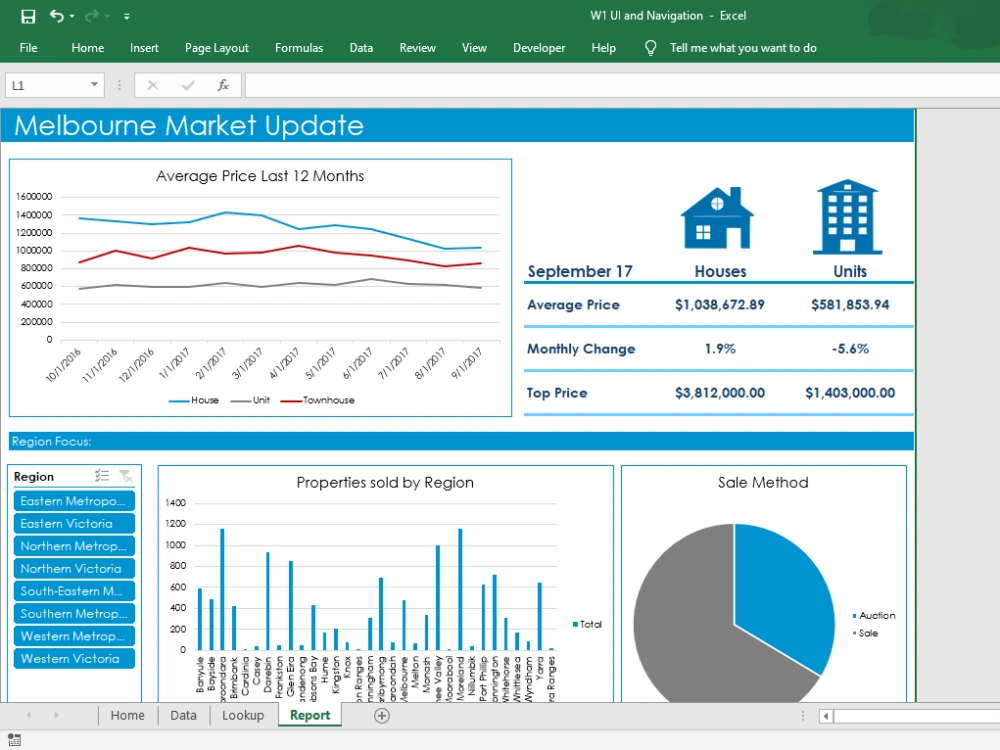This screenshot has width=1000, height=750.
Task: Switch to the Home worksheet tab
Action: [x=128, y=716]
